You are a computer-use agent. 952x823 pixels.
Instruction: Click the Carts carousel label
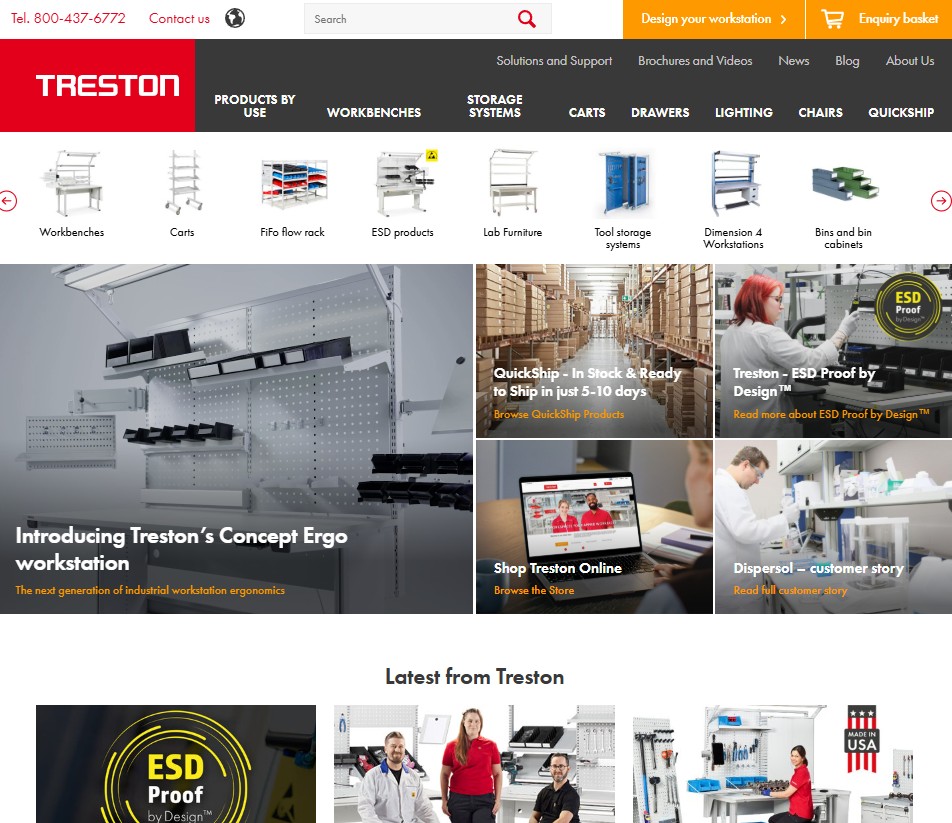tap(182, 232)
